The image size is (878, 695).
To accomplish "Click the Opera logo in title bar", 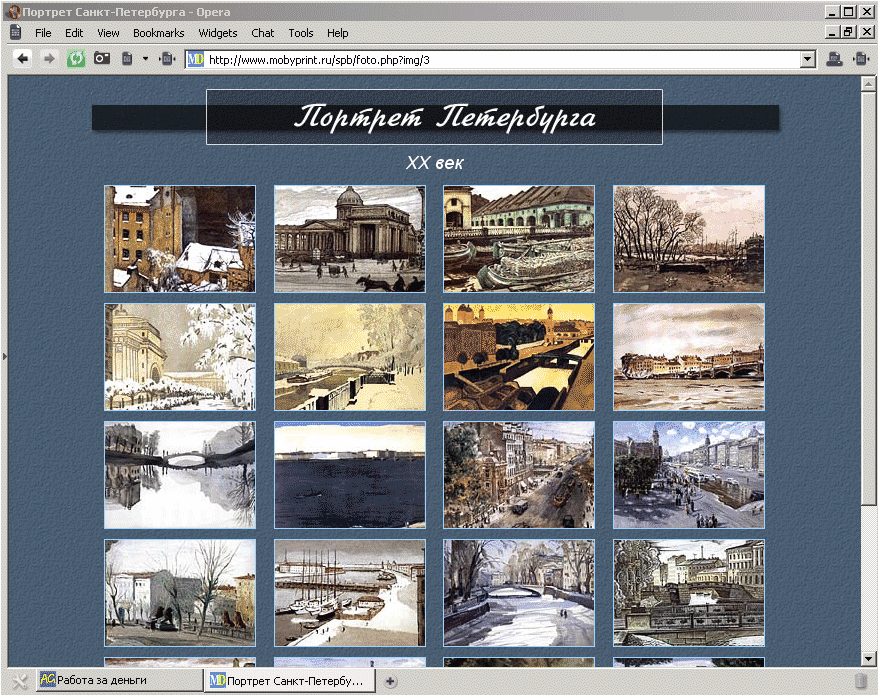I will coord(13,11).
